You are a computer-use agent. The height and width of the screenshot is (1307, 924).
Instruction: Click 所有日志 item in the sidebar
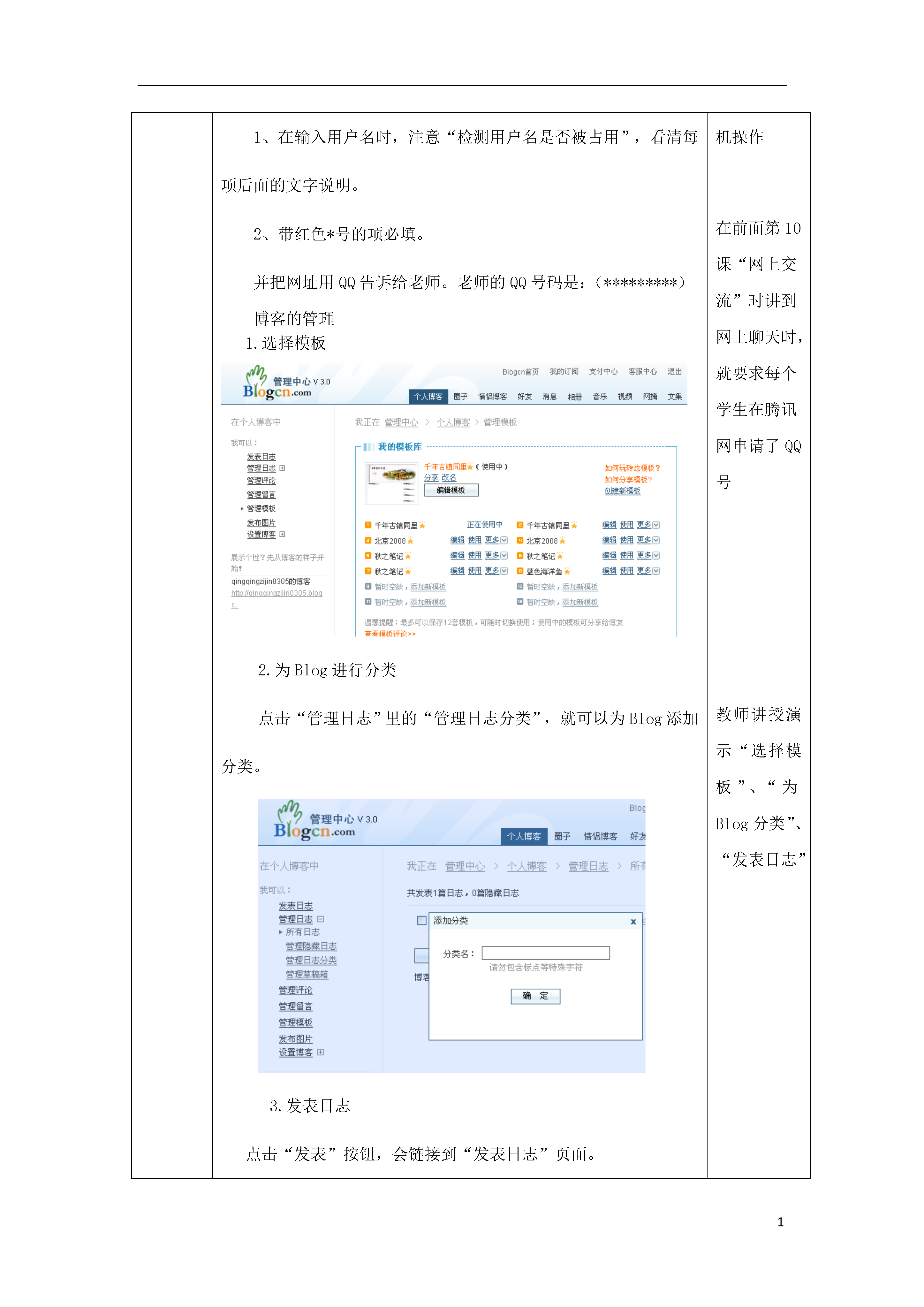pyautogui.click(x=302, y=931)
